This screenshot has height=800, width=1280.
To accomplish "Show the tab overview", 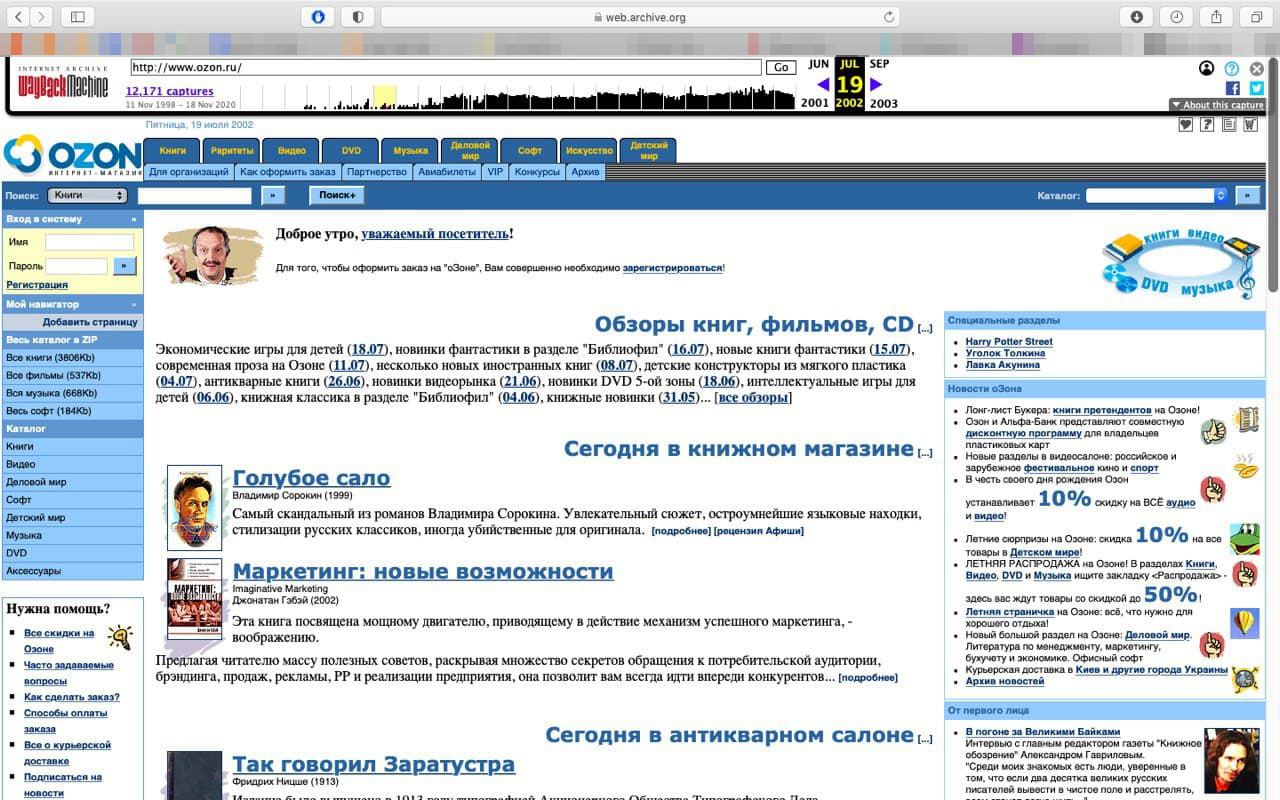I will click(1256, 17).
